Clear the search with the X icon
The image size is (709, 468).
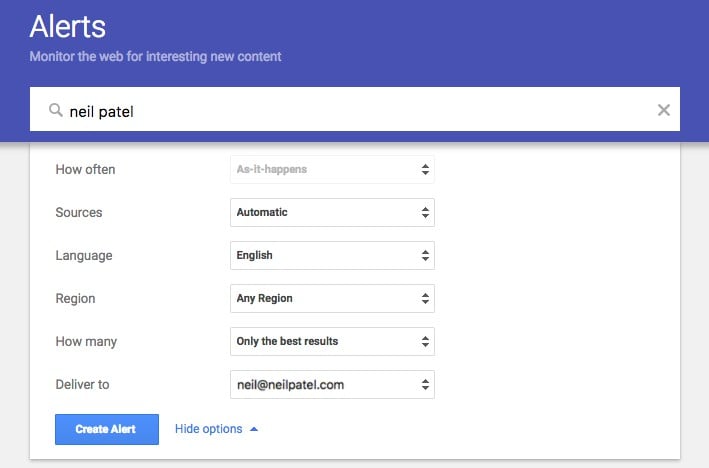pyautogui.click(x=663, y=110)
